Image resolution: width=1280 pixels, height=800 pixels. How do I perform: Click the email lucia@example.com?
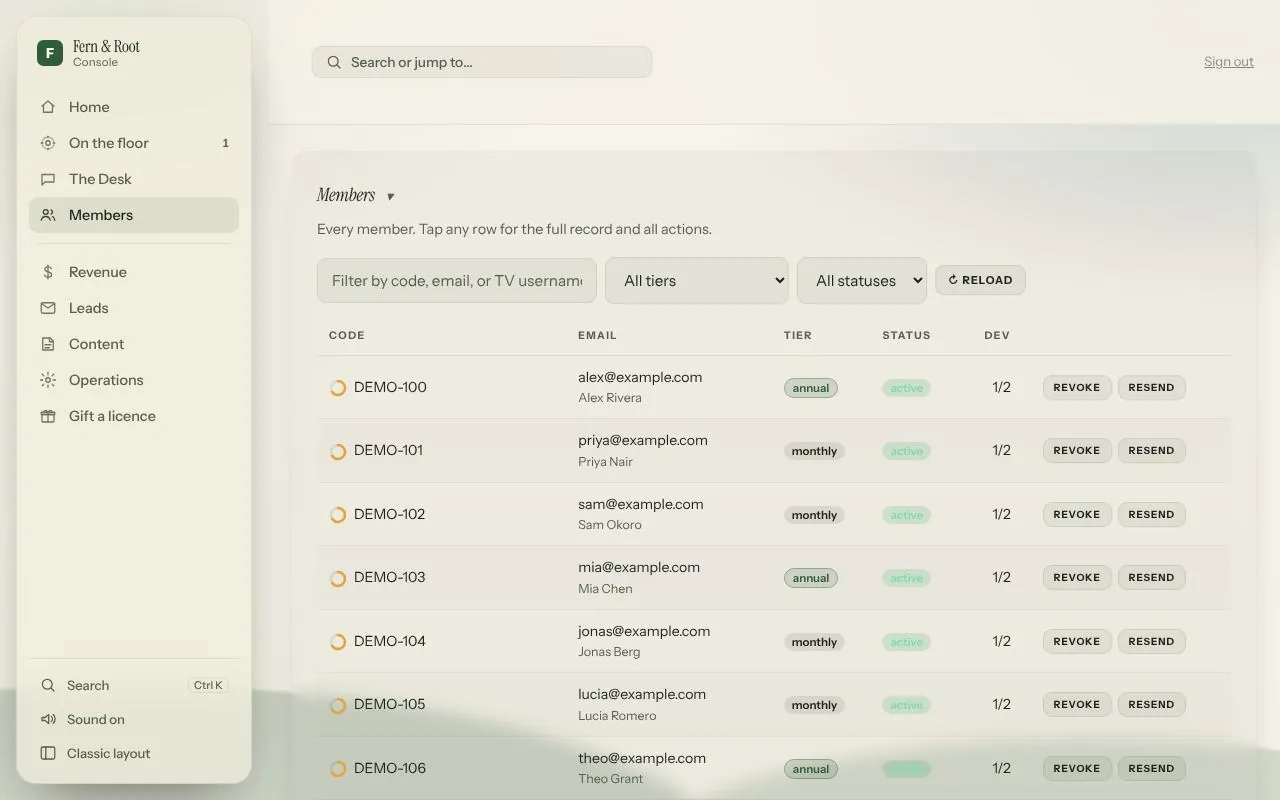point(642,694)
